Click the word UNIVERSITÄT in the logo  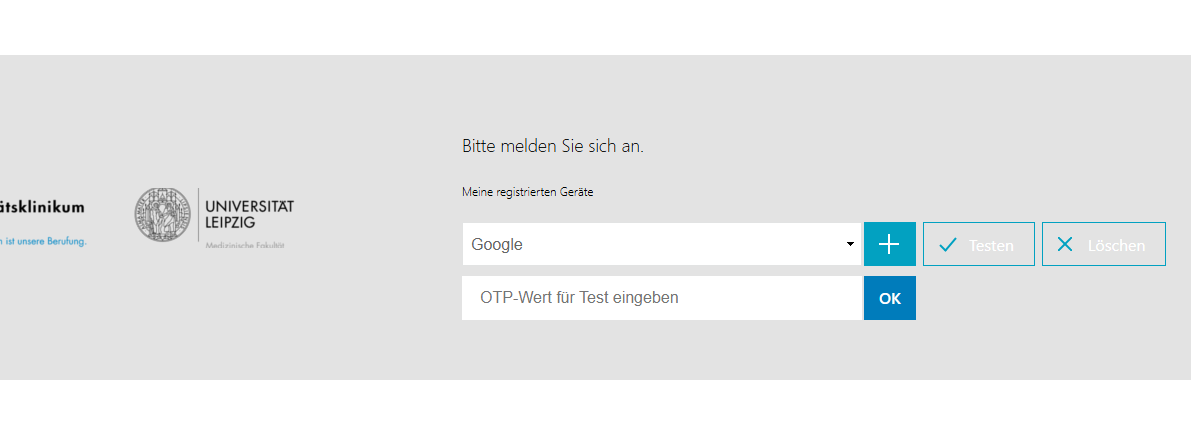[x=249, y=206]
